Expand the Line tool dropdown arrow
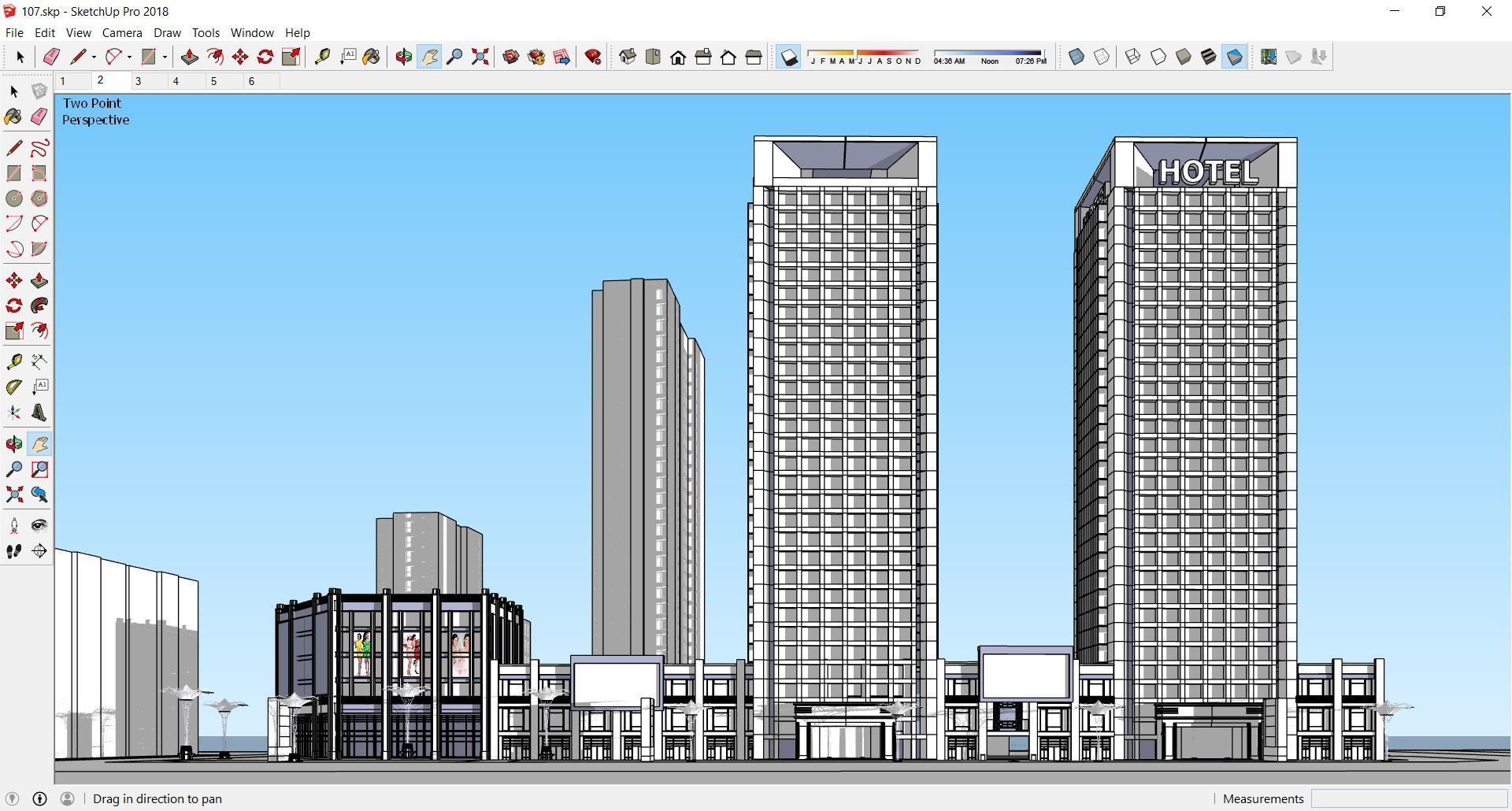This screenshot has width=1512, height=811. click(94, 57)
